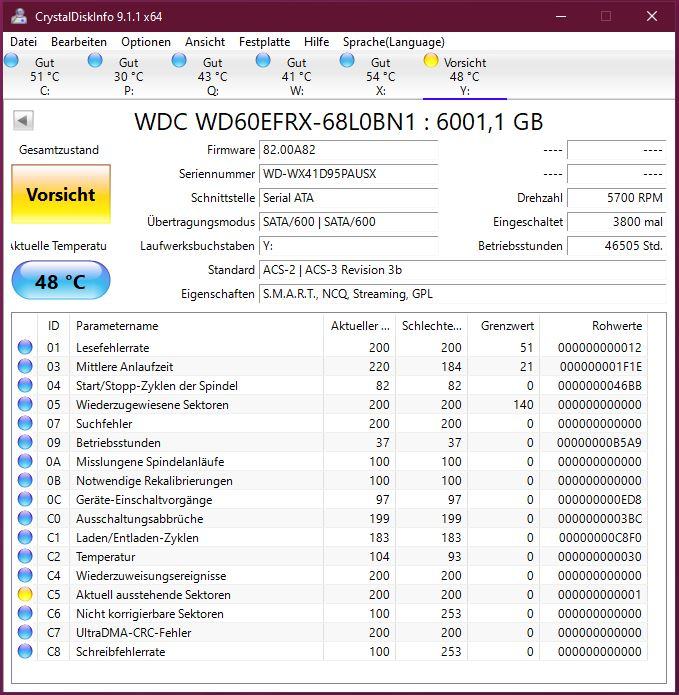
Task: Click status icon of Suchfehler row
Action: pyautogui.click(x=25, y=423)
